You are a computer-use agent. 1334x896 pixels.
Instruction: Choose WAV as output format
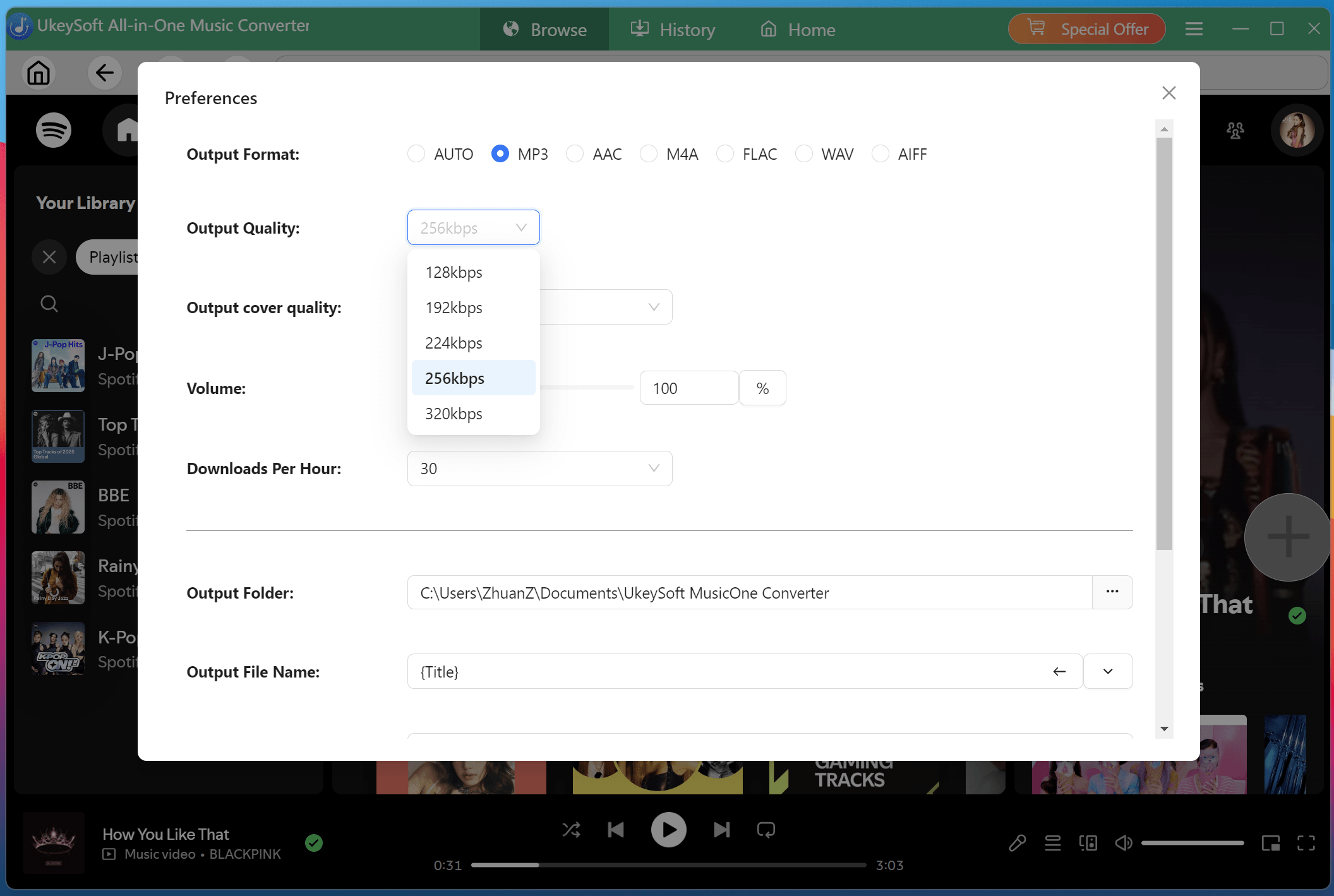pos(804,153)
